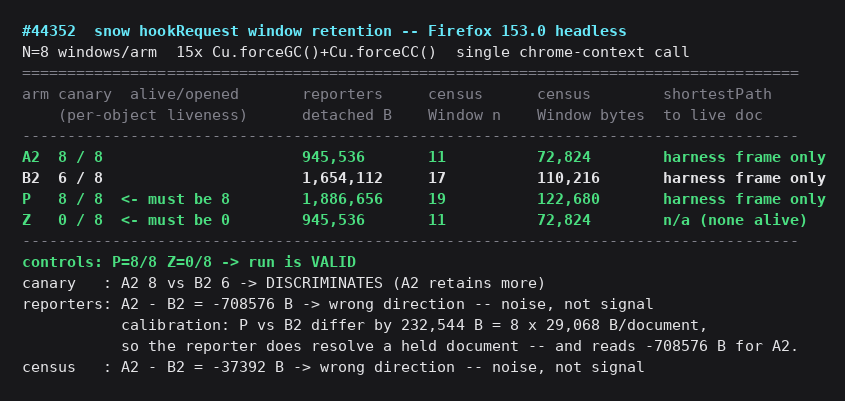This screenshot has height=401, width=845.
Task: Click A2 row's 'harness frame only' text
Action: tap(744, 157)
